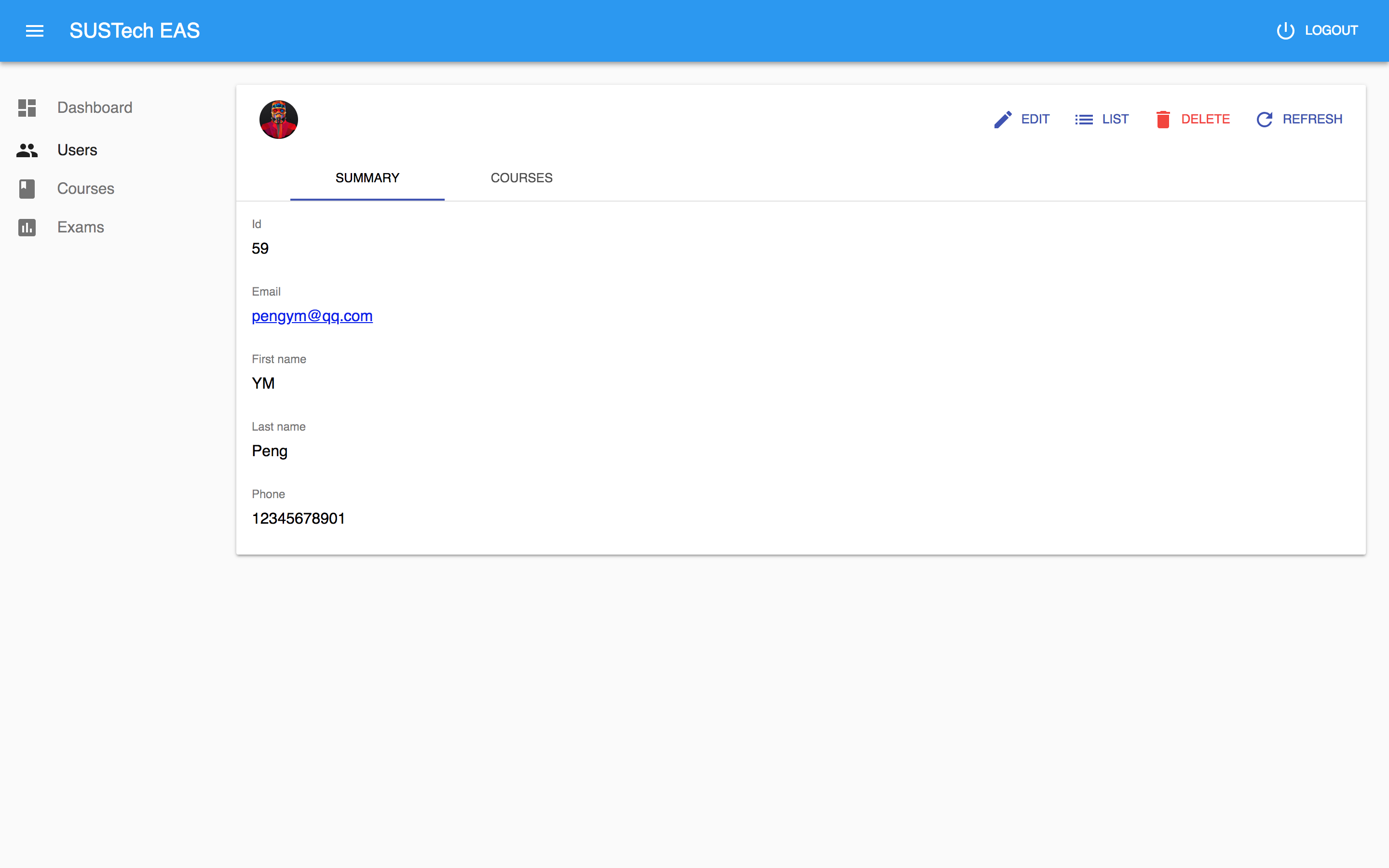Click the SUSTech EAS title
Screen dimensions: 1389x868
point(134,31)
